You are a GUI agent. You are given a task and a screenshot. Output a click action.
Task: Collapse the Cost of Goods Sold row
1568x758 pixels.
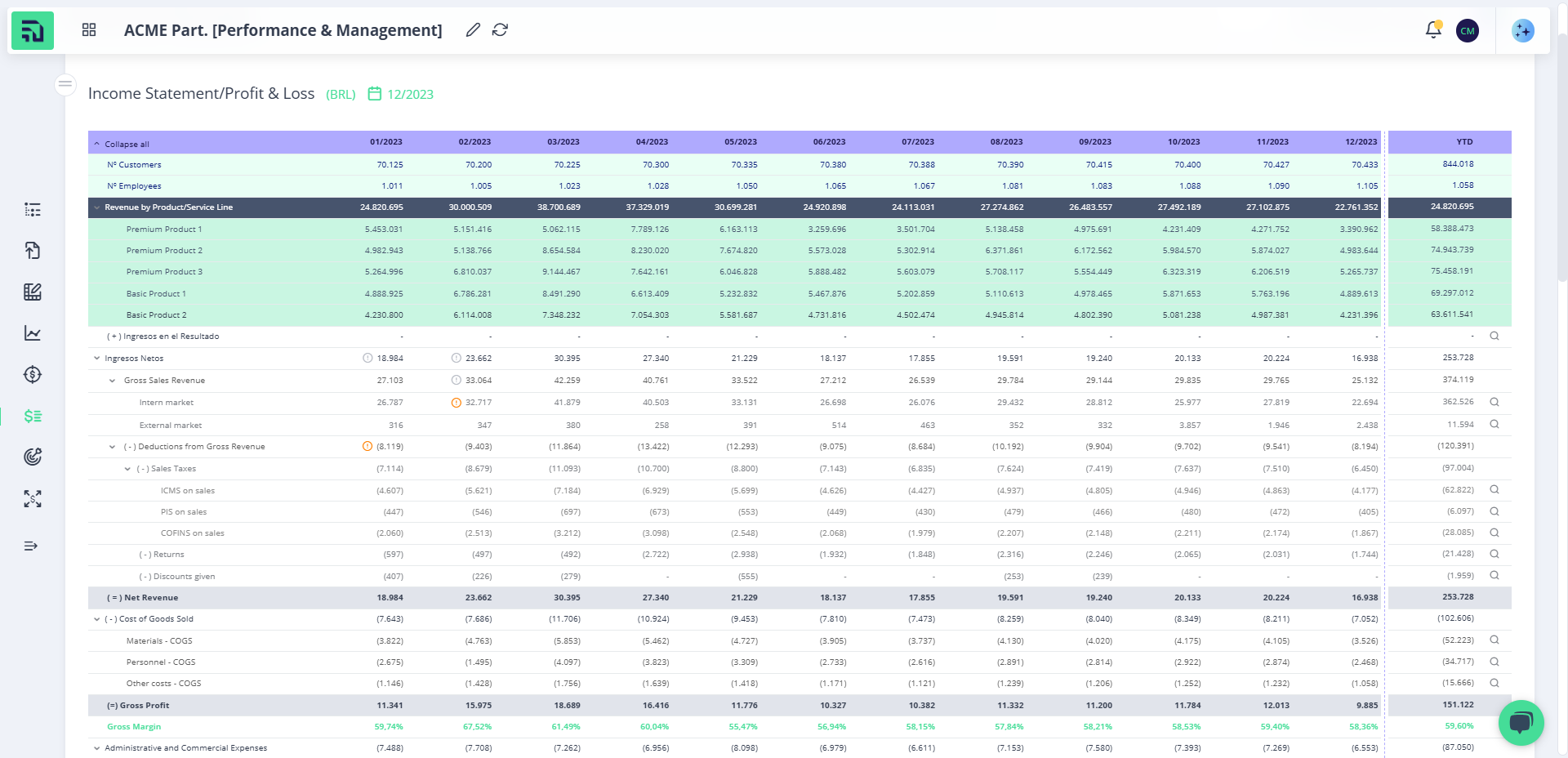(97, 619)
